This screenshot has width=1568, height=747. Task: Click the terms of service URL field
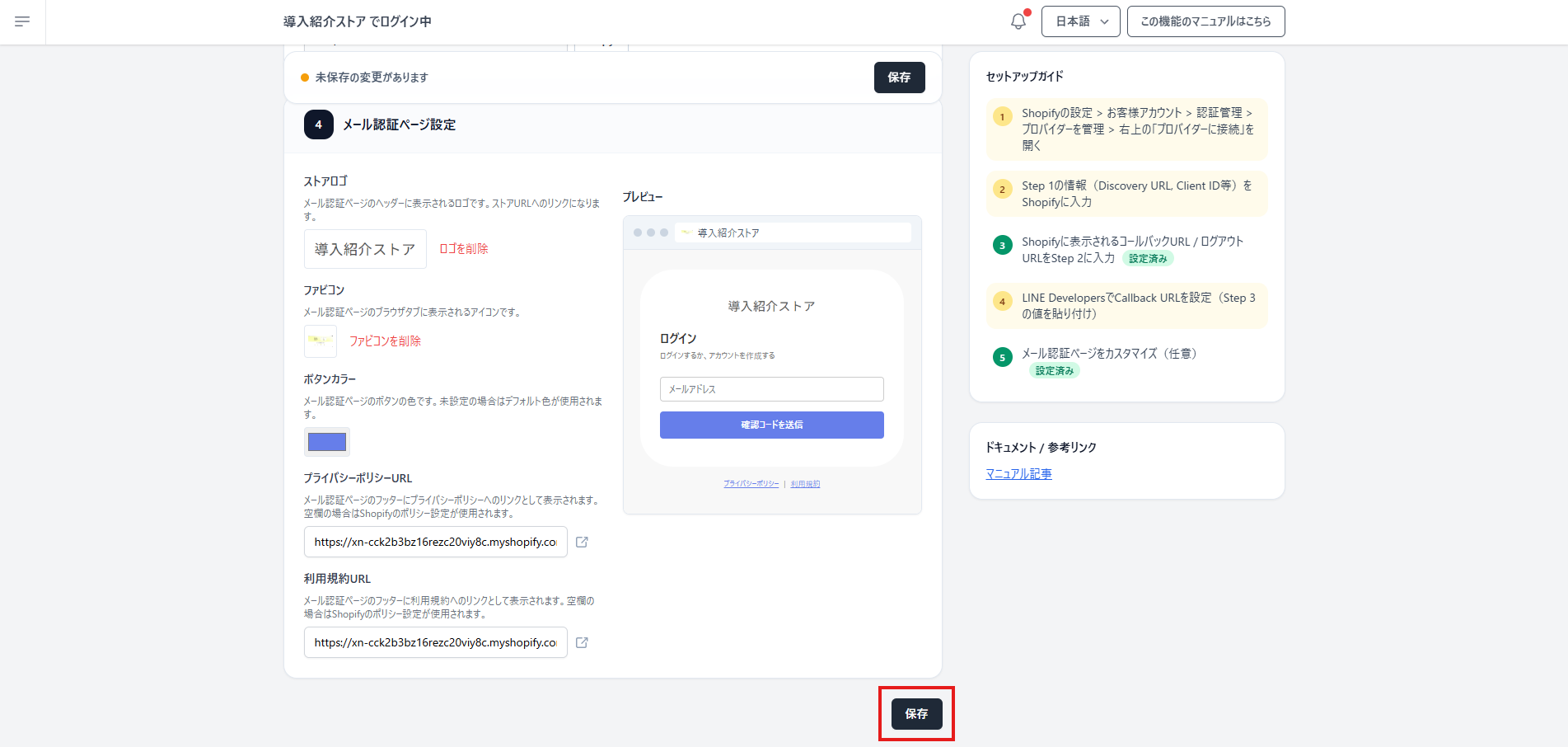[x=435, y=642]
